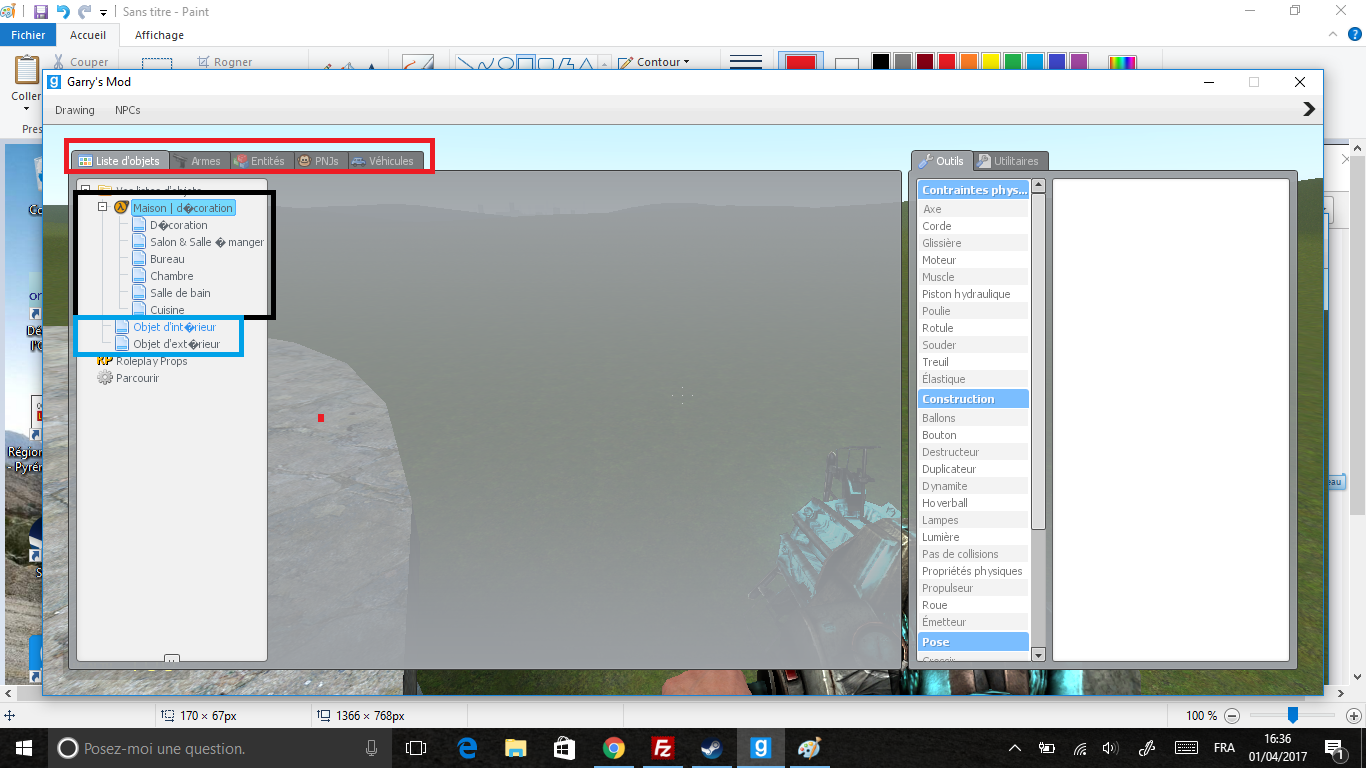This screenshot has height=768, width=1366.
Task: Collapse the Maison | décoration tree node
Action: tap(103, 207)
